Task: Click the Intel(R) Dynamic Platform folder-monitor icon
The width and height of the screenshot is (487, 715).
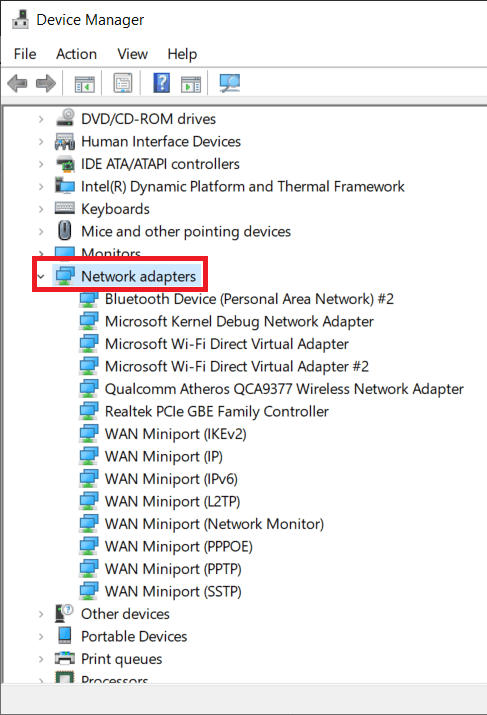Action: click(65, 186)
